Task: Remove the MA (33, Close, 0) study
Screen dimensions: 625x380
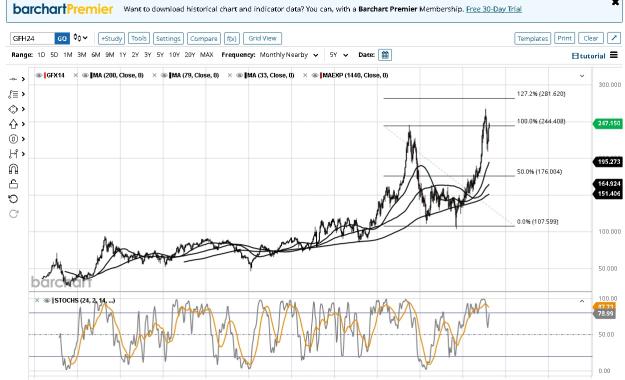Action: pos(230,75)
